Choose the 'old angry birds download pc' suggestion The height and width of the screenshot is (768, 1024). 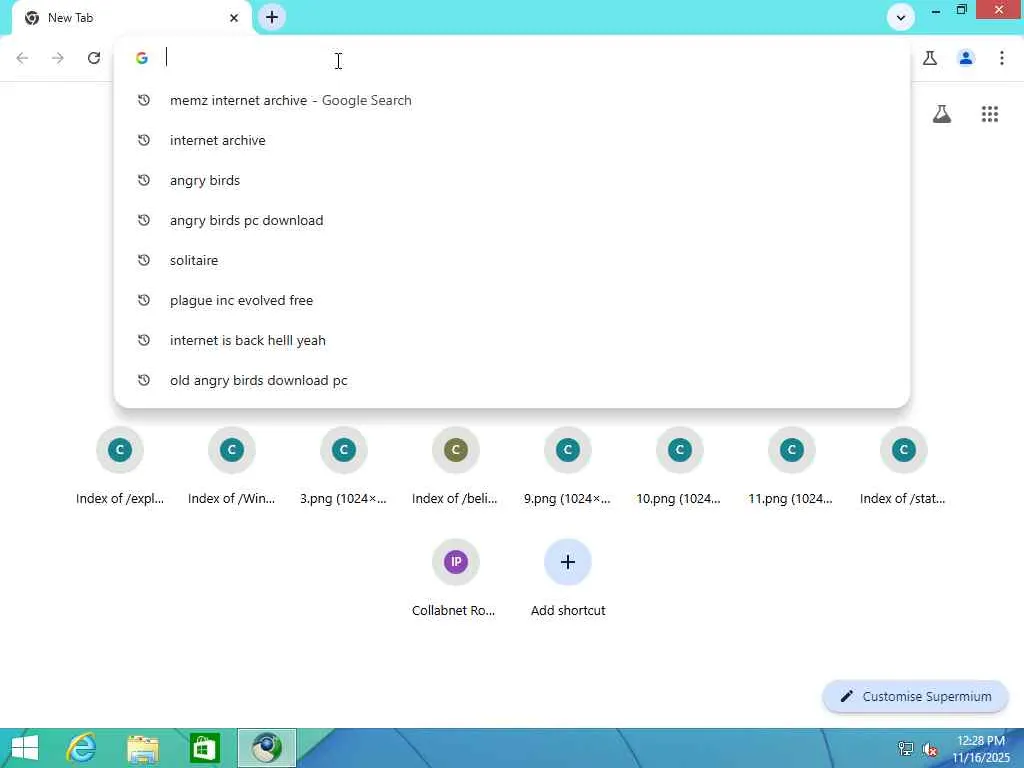pyautogui.click(x=511, y=380)
